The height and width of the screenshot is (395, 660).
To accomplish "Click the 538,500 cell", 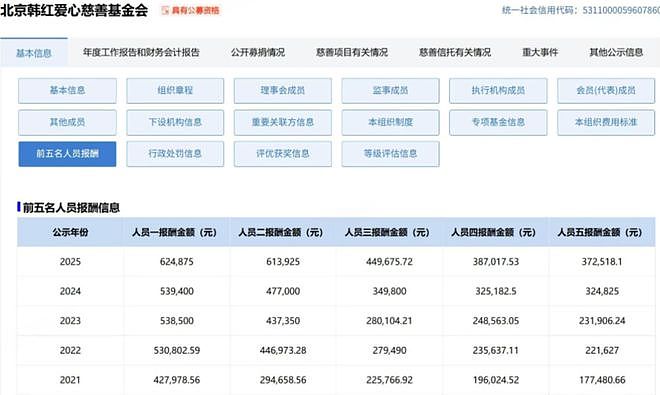I will (177, 320).
